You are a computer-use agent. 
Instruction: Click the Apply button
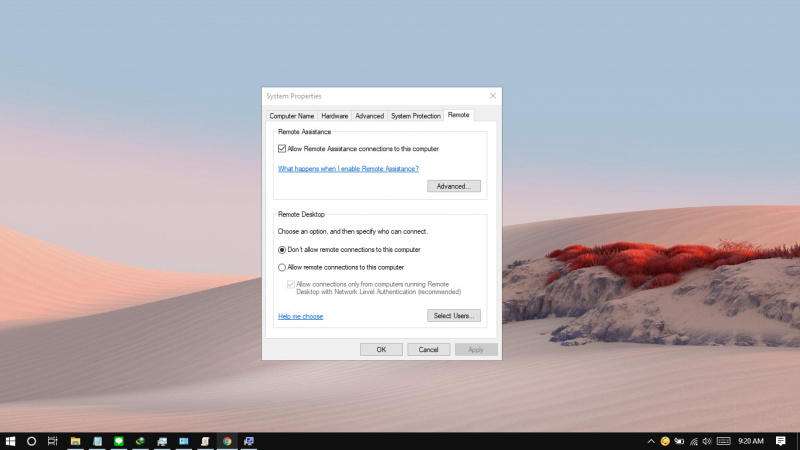(x=476, y=349)
